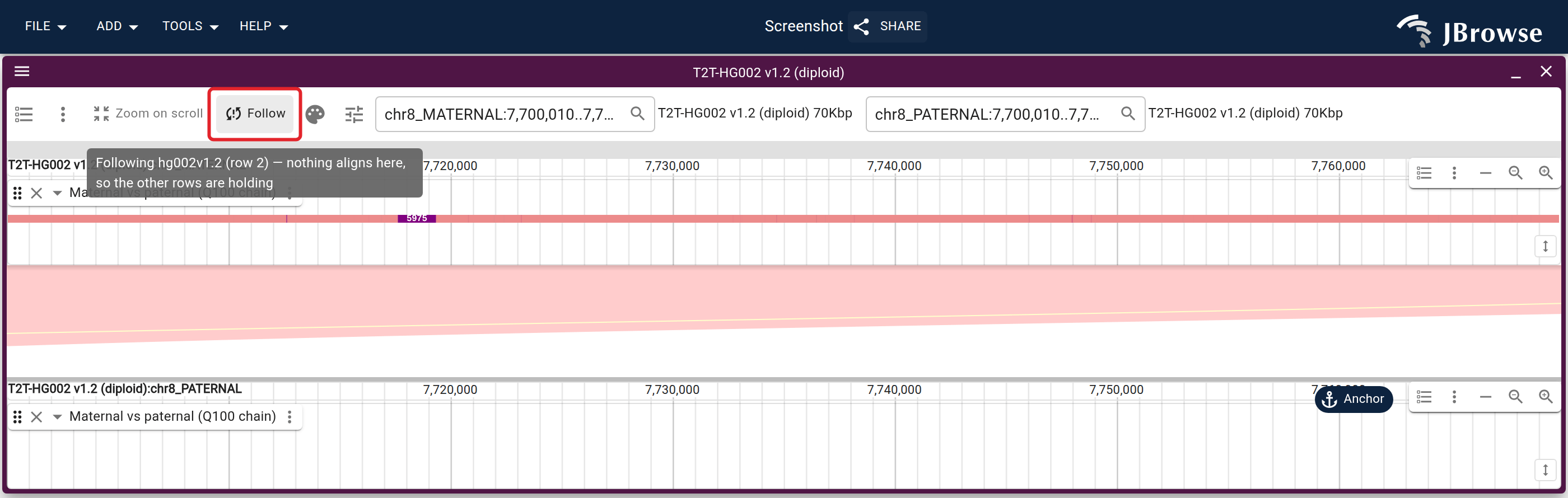The width and height of the screenshot is (1568, 498).
Task: Toggle Zoom on scroll
Action: click(x=148, y=114)
